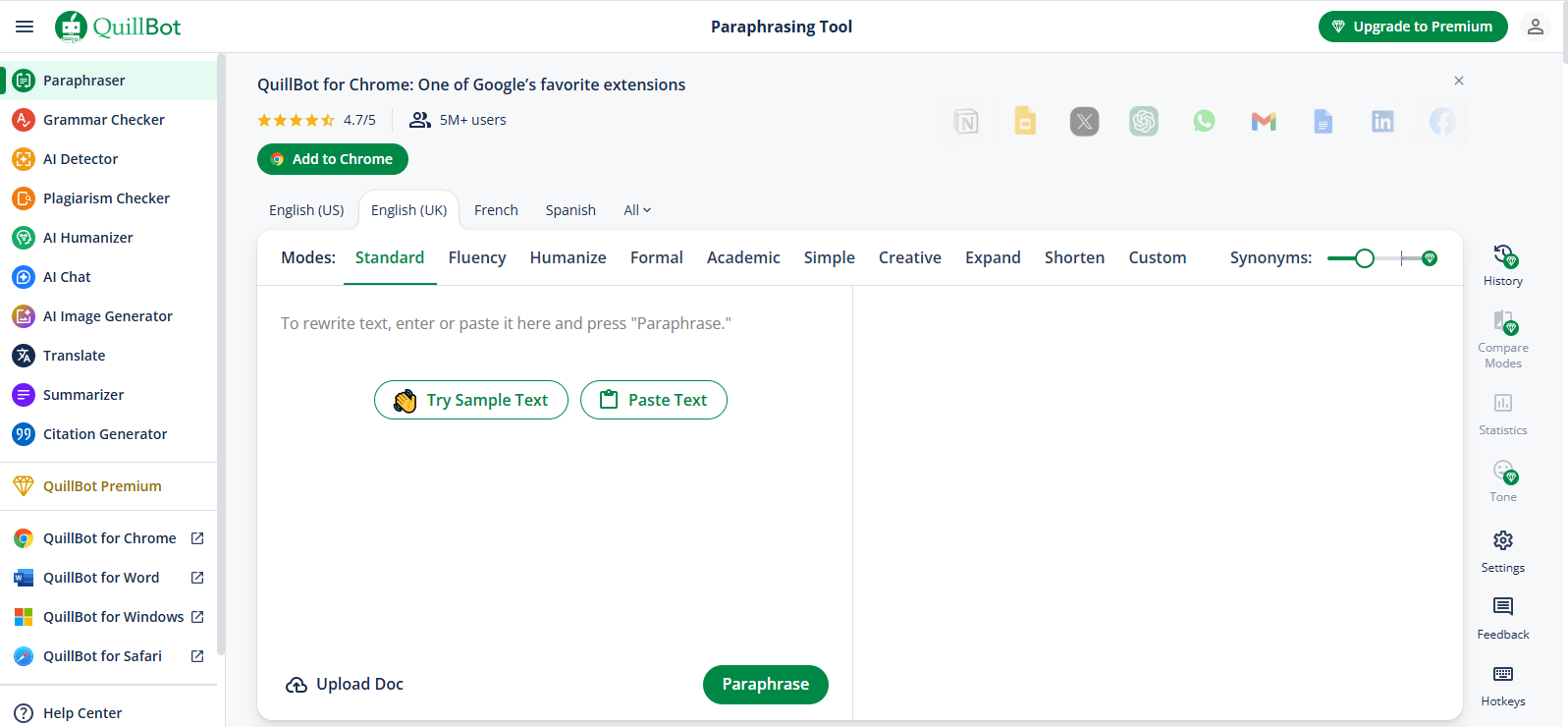The image size is (1568, 727).
Task: Click the Facebook app icon
Action: coord(1442,122)
